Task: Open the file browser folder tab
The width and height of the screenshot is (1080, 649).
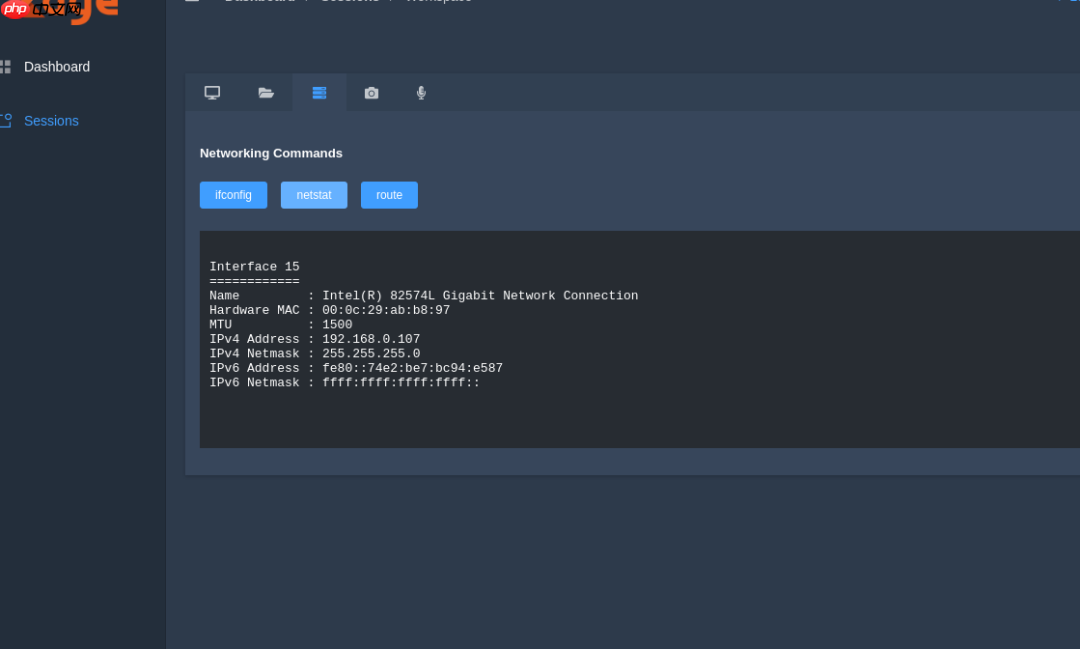Action: point(266,93)
